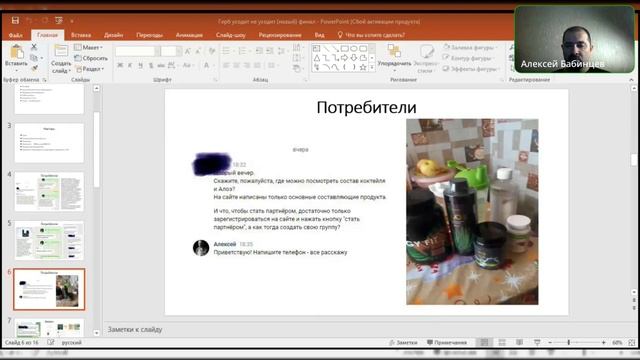This screenshot has width=640, height=360.
Task: Open the font size dropdown
Action: (179, 51)
